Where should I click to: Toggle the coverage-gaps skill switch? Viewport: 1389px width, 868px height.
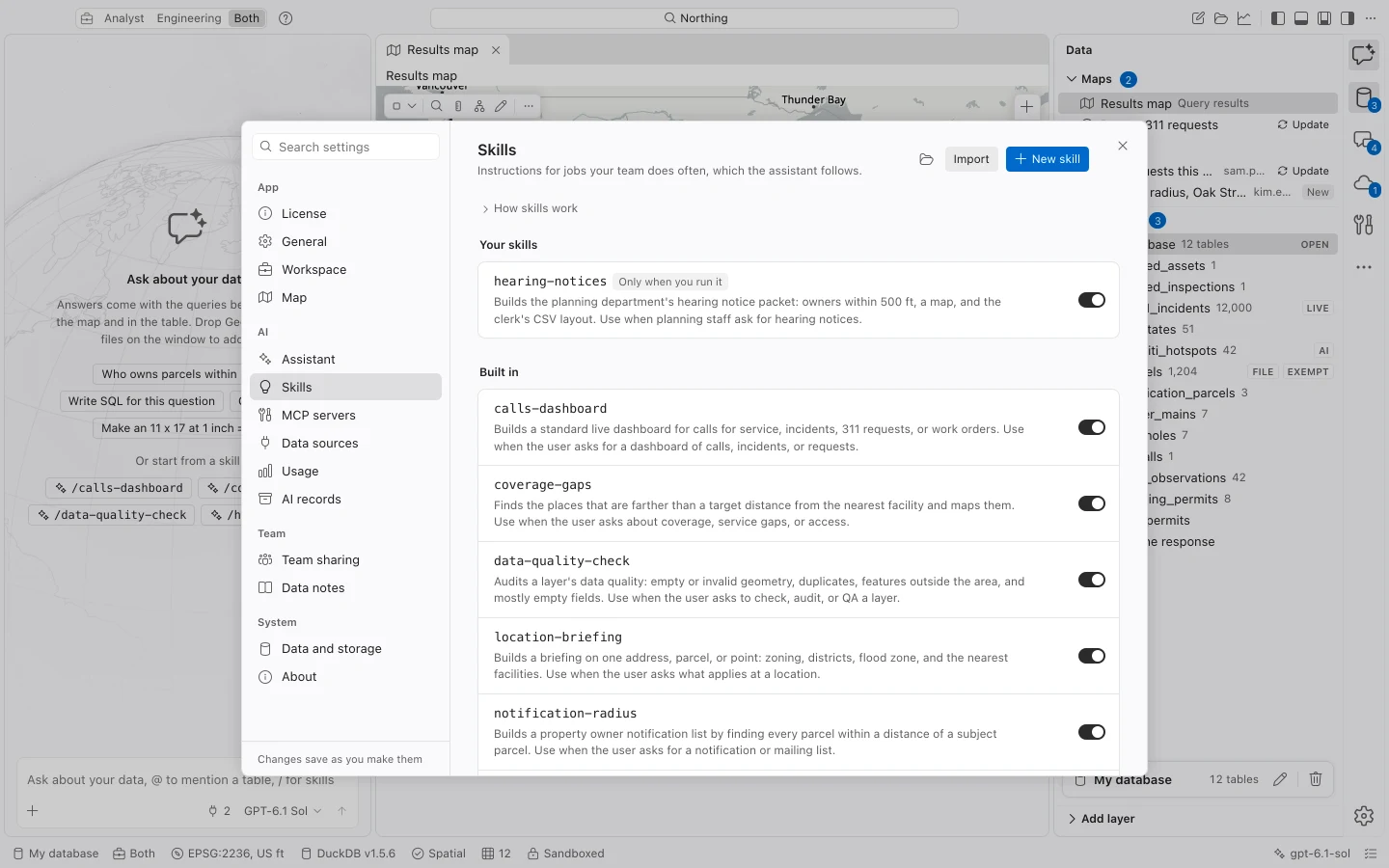point(1092,503)
